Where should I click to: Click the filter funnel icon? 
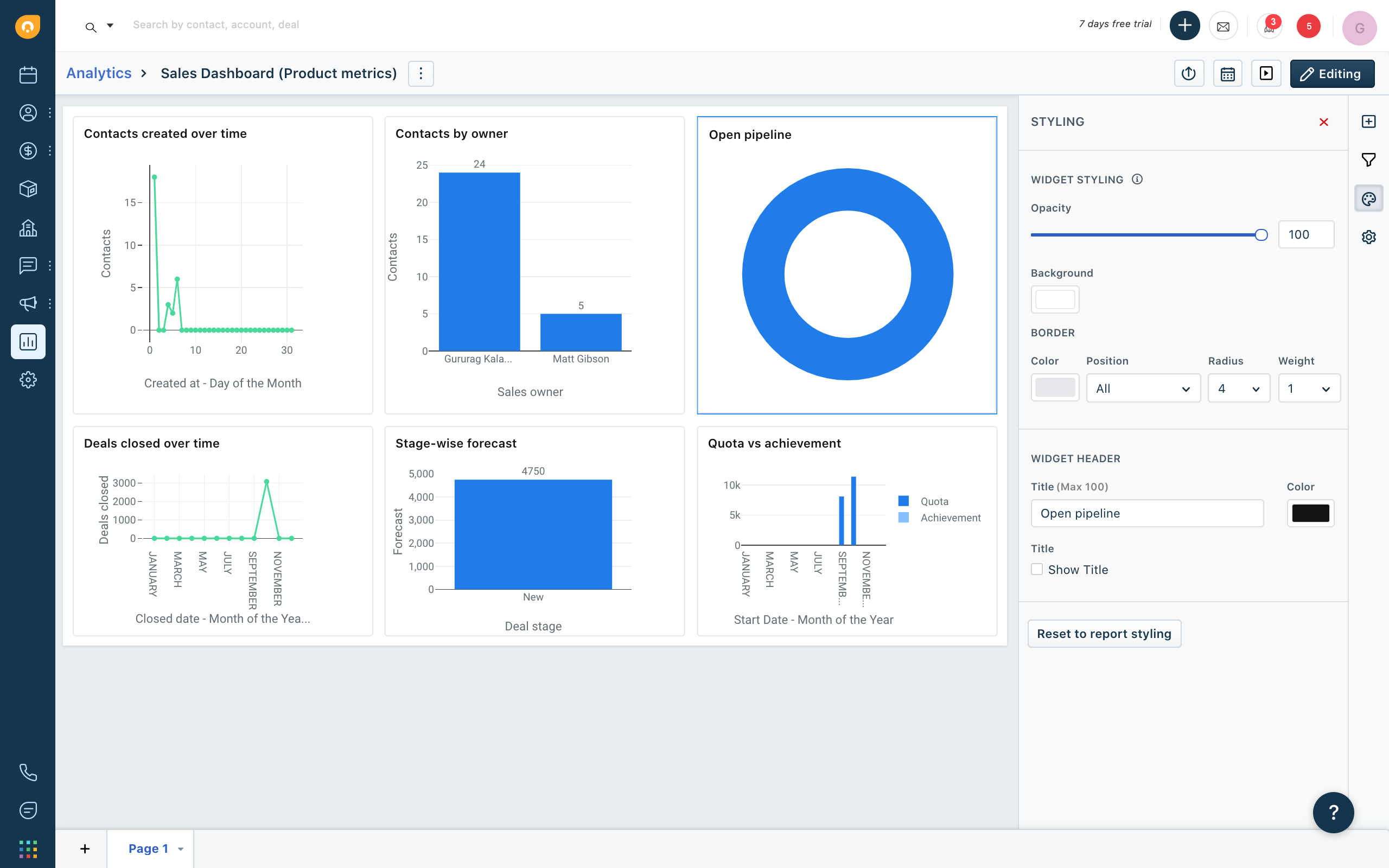pyautogui.click(x=1368, y=160)
